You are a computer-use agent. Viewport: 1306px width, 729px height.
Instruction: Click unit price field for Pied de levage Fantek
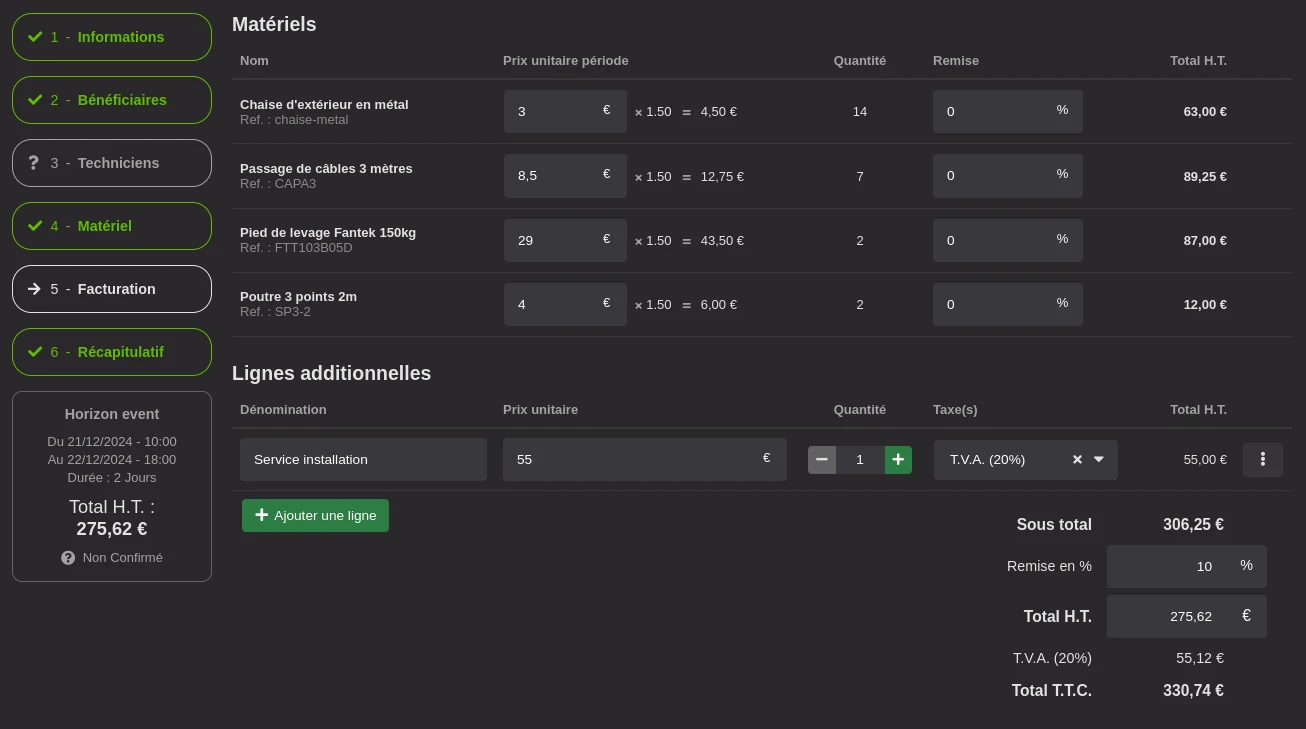[555, 241]
